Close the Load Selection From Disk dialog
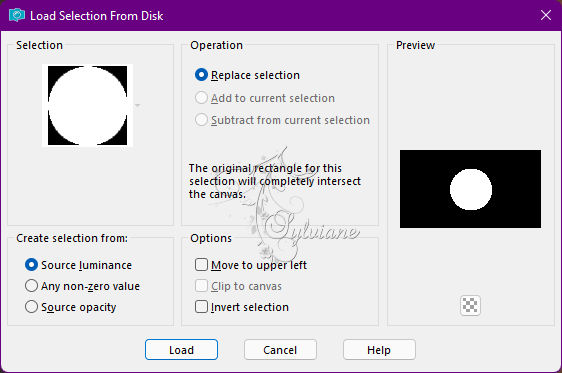 (546, 15)
